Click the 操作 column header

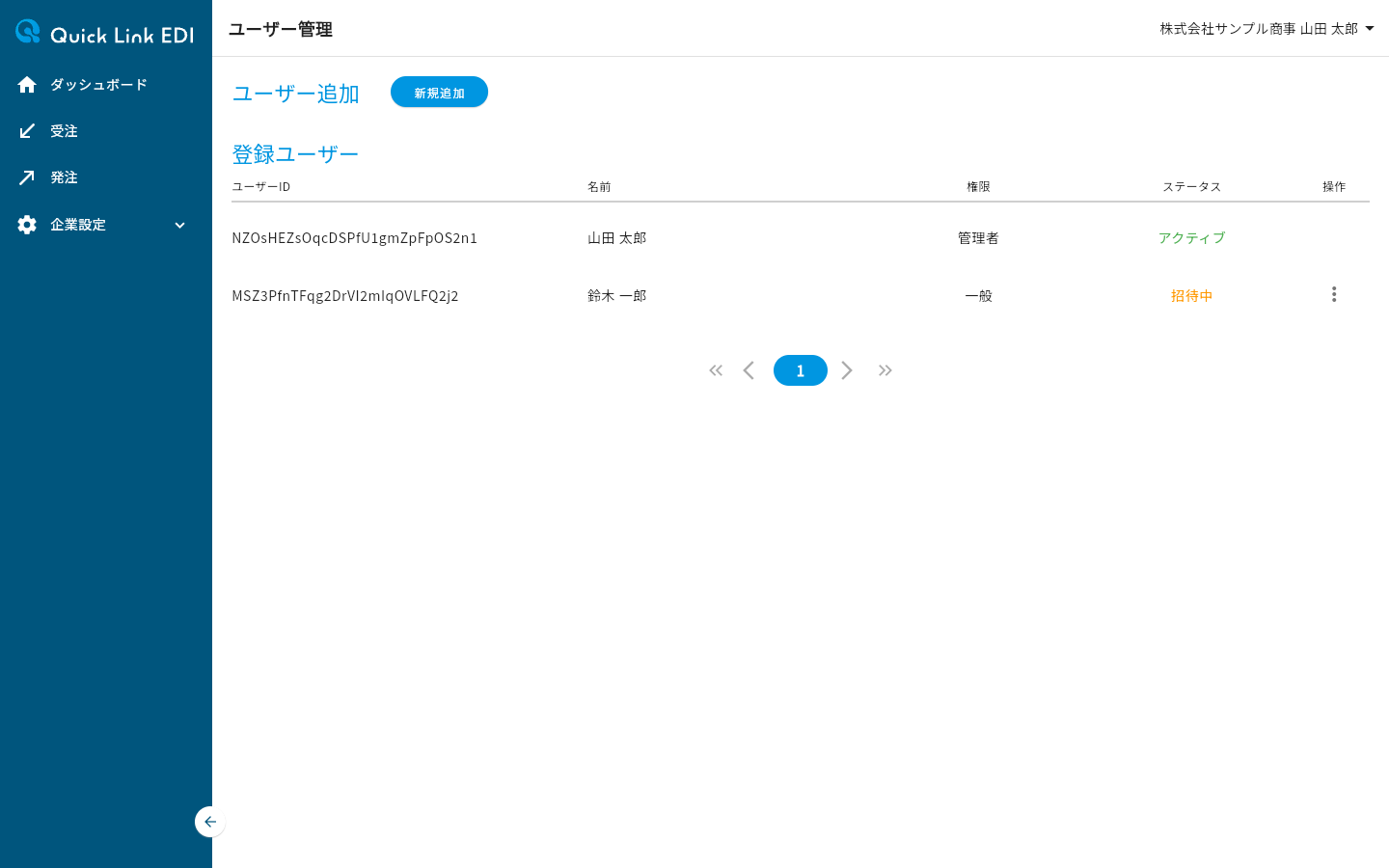point(1334,186)
